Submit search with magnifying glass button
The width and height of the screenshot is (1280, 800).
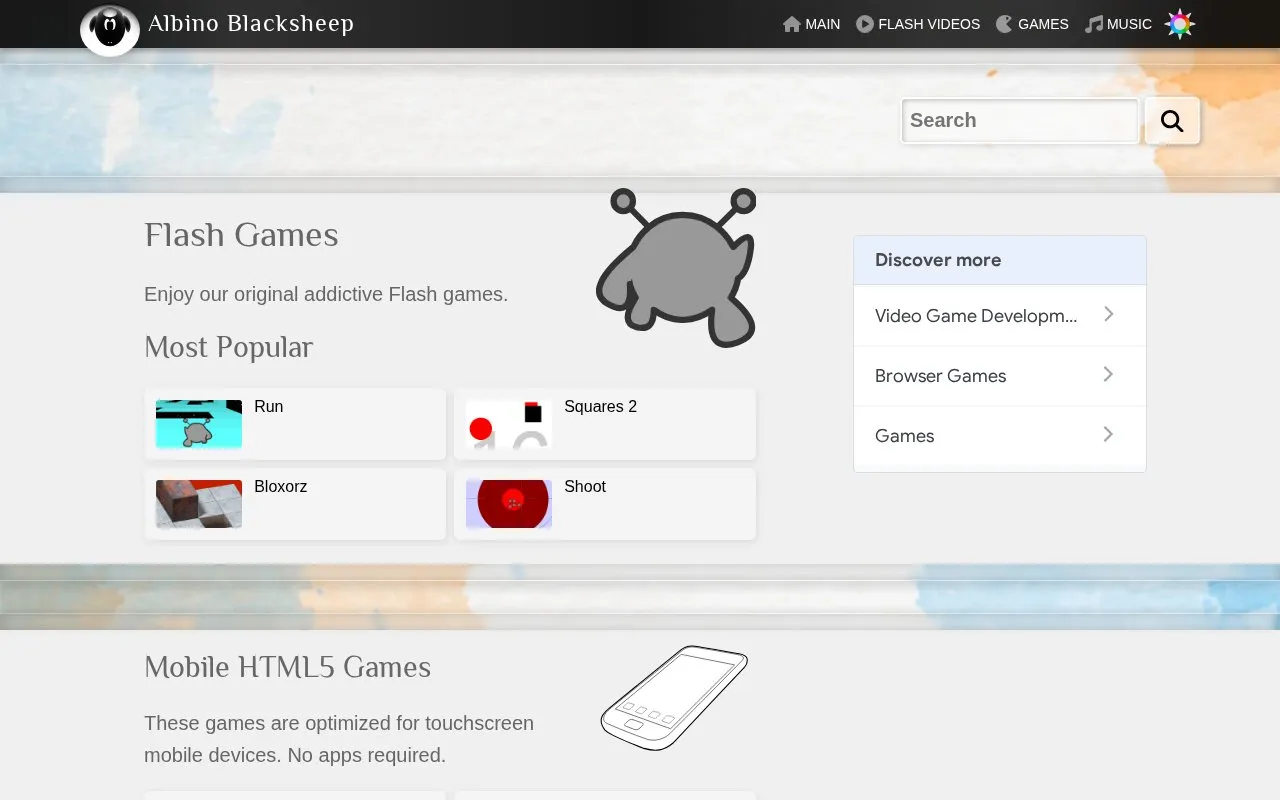[x=1172, y=121]
